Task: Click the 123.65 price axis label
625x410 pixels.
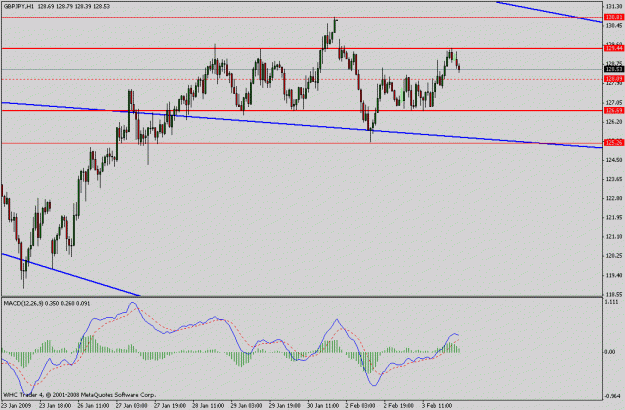Action: pyautogui.click(x=615, y=179)
